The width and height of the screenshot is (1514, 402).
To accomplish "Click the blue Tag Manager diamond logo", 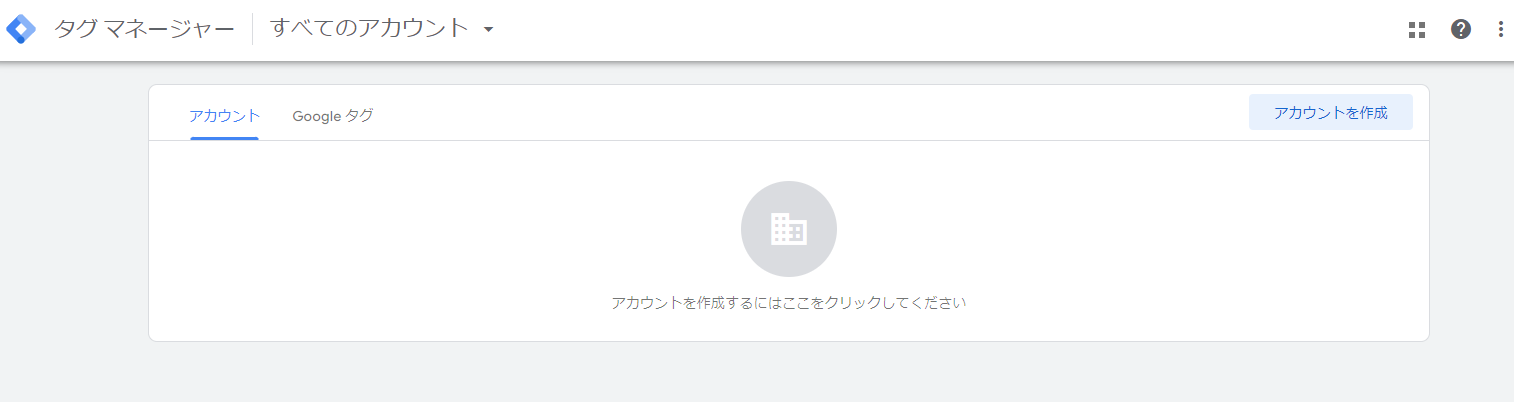I will click(21, 29).
